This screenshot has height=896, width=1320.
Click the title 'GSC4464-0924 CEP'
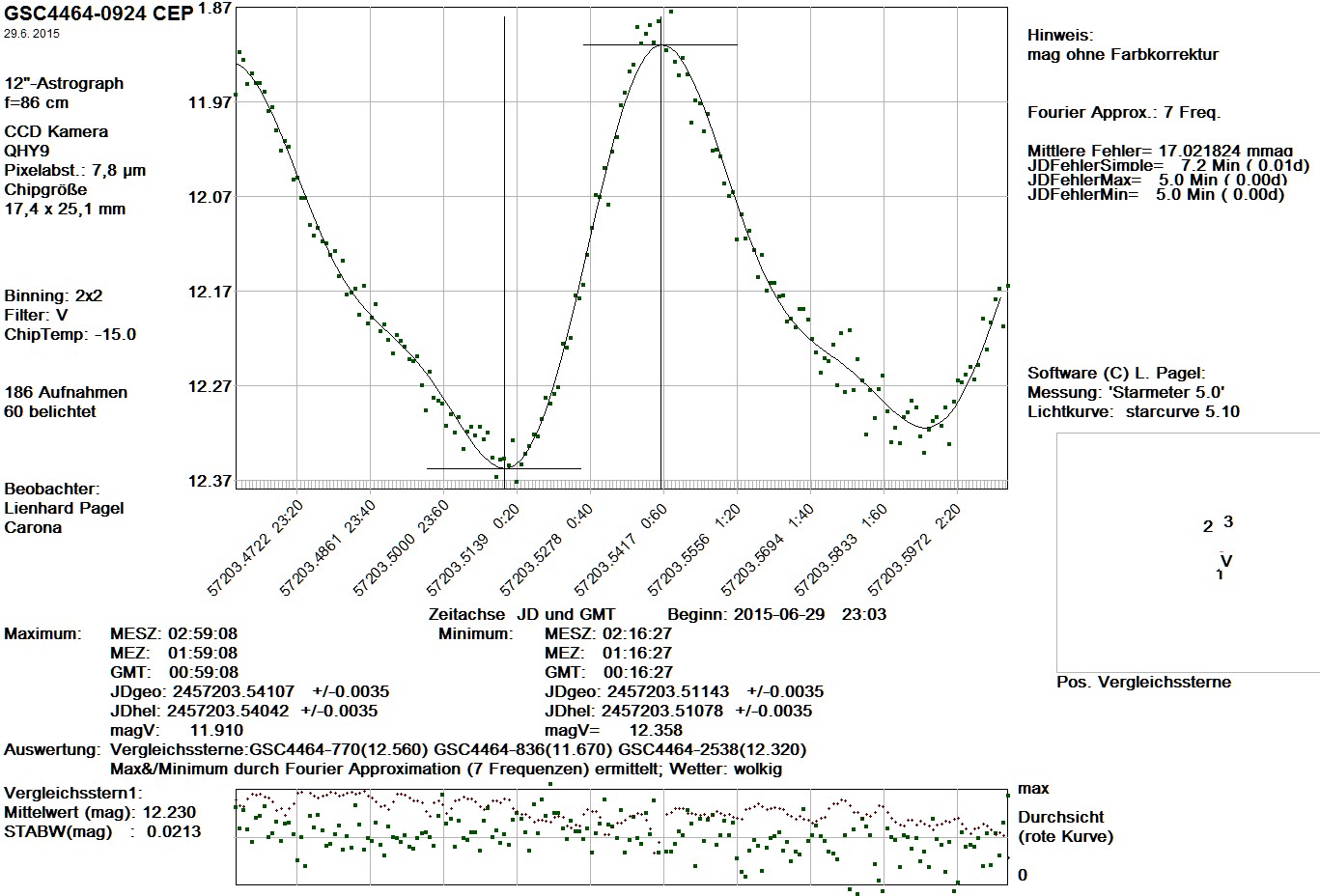coord(98,12)
